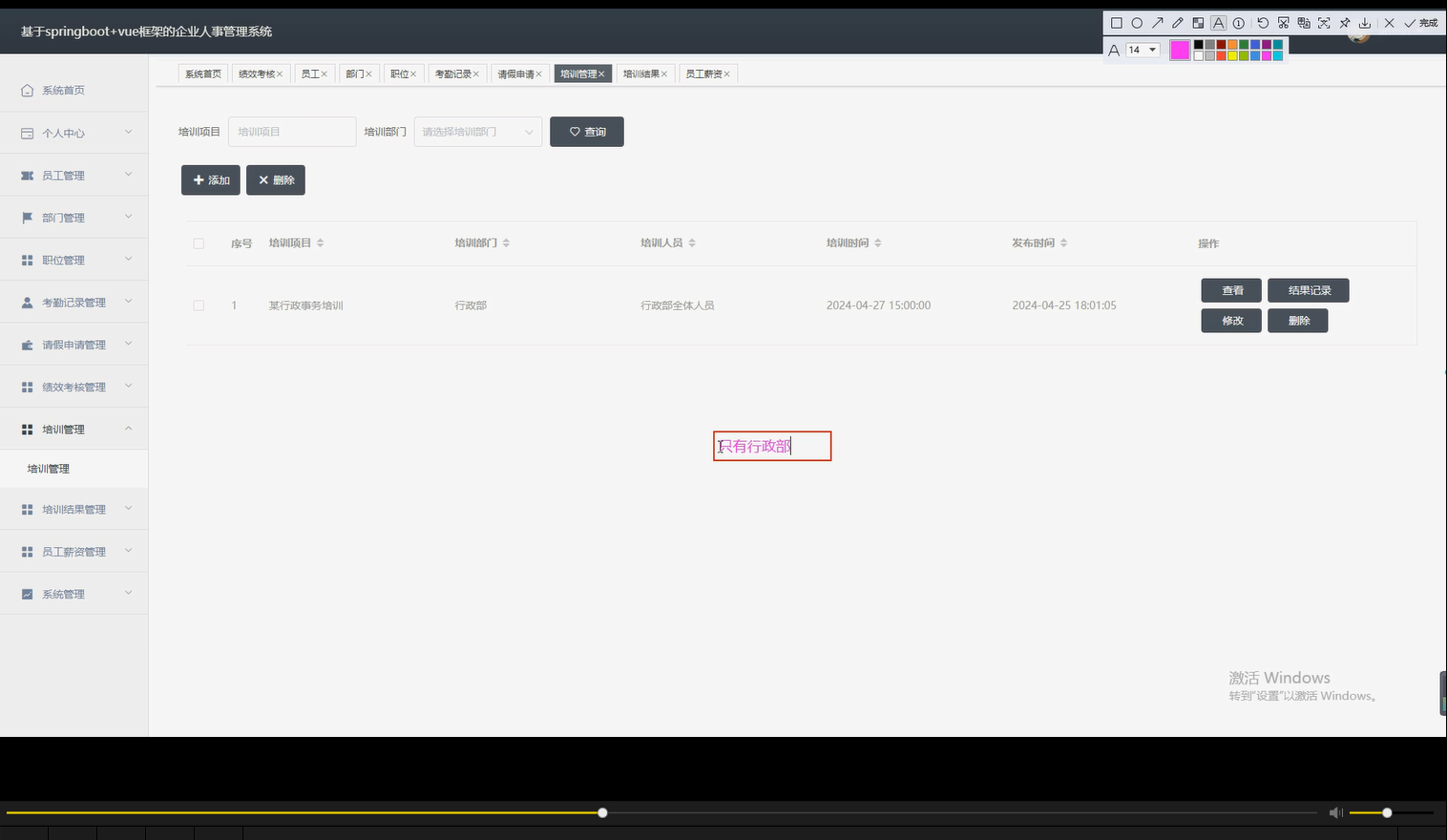Click the 添加 button to add training
This screenshot has height=840, width=1447.
click(x=210, y=179)
